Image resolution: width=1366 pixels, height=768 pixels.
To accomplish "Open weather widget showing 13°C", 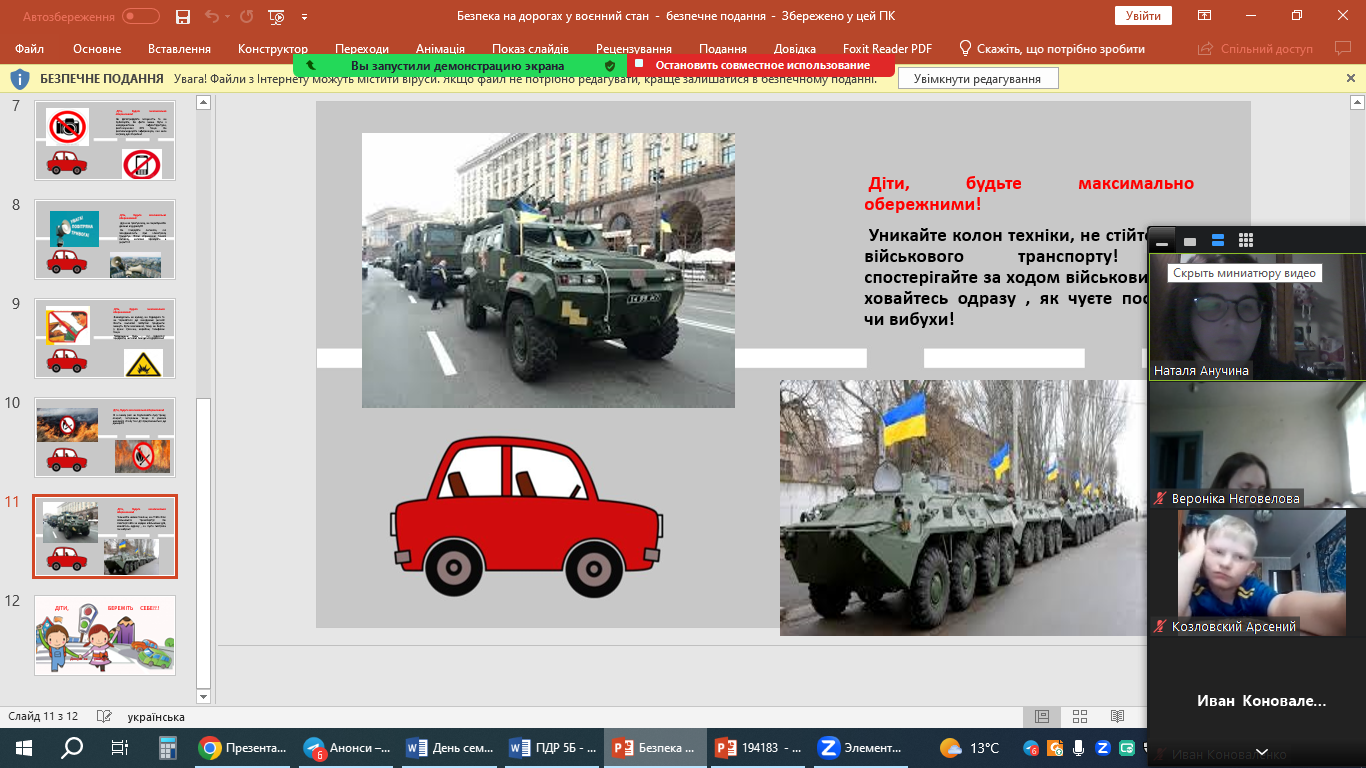I will (x=970, y=747).
